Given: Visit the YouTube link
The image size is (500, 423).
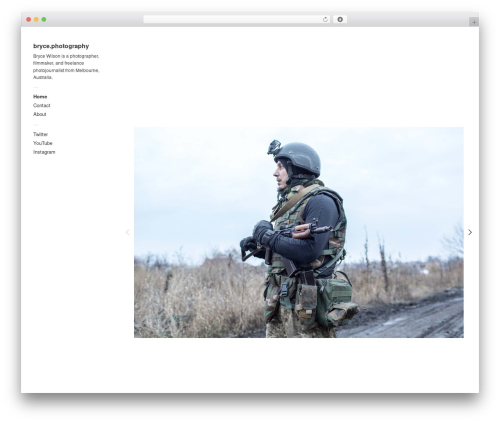Looking at the screenshot, I should pyautogui.click(x=43, y=143).
